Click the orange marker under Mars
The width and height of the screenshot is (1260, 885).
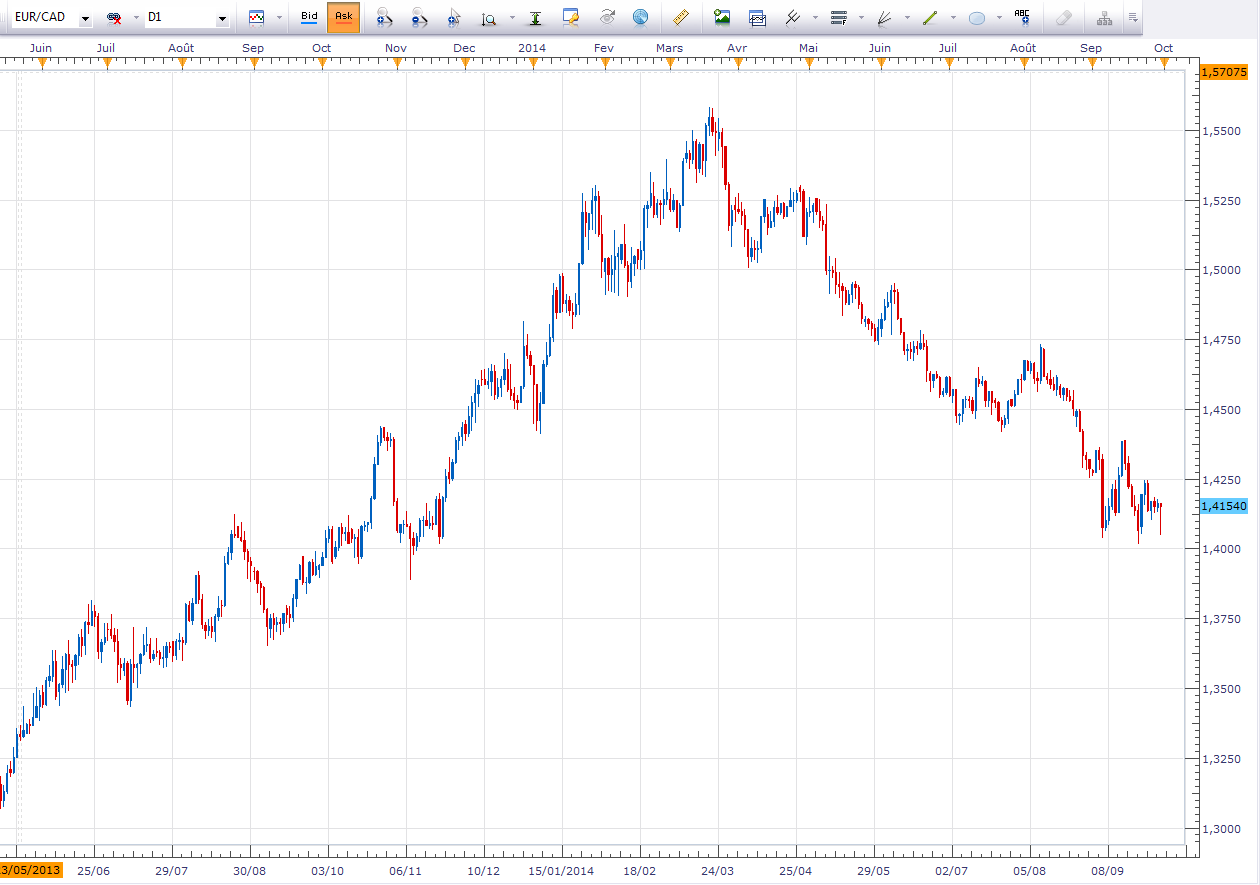[x=671, y=63]
